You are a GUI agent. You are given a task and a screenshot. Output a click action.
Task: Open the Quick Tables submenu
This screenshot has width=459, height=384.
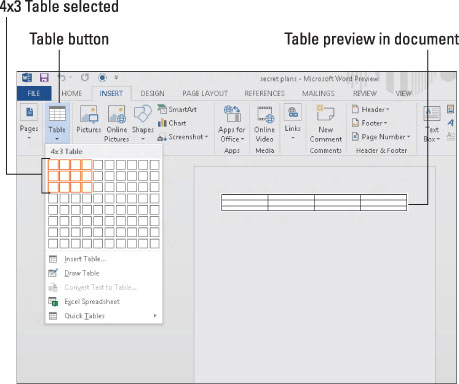(x=103, y=316)
